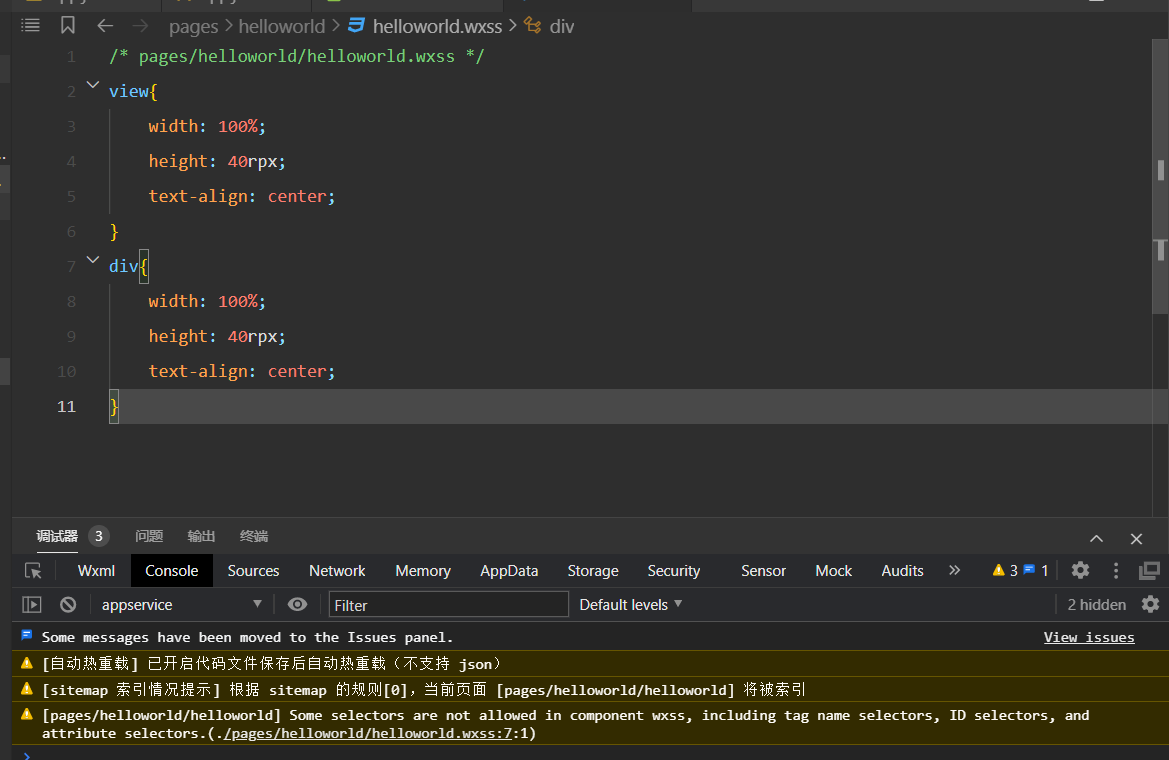Toggle the live expression eye icon

pyautogui.click(x=297, y=604)
